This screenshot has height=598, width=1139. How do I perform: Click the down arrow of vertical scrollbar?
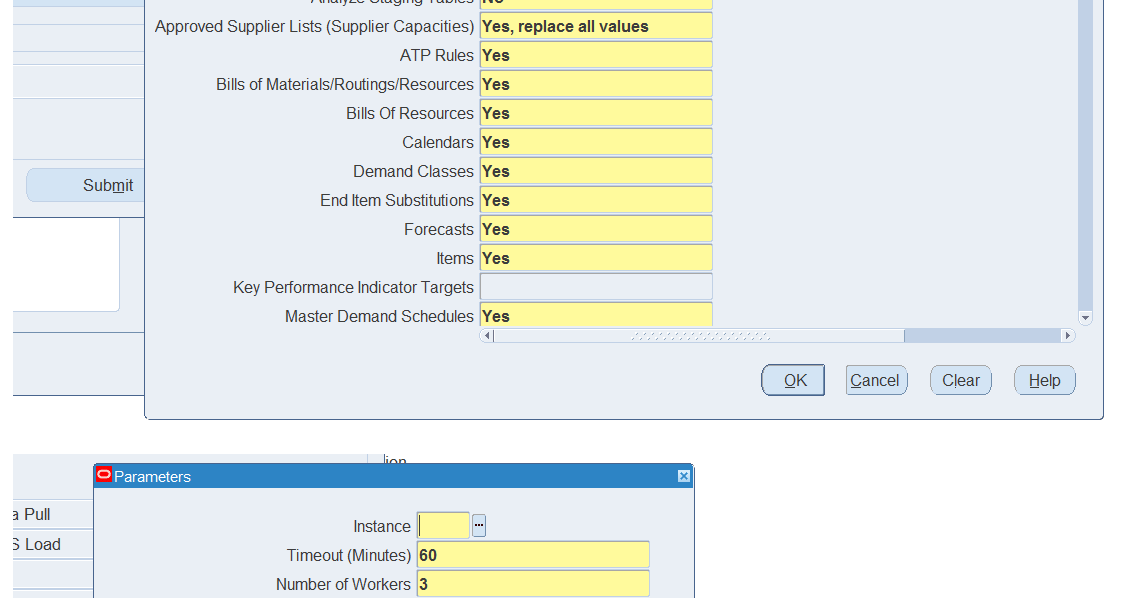click(x=1084, y=317)
